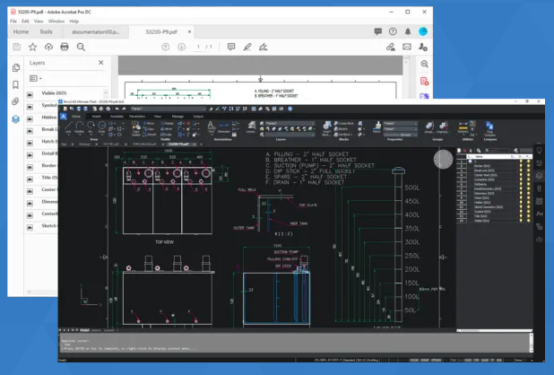Click the page number input field
The image size is (554, 375).
198,47
